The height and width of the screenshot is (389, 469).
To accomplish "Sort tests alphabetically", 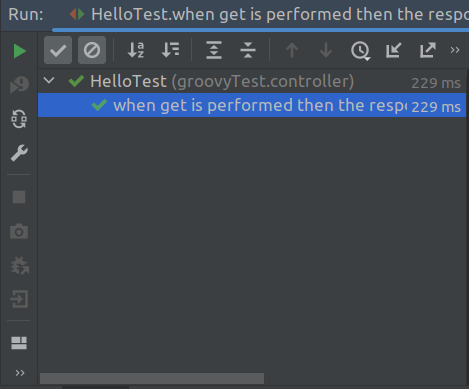I will pos(136,50).
